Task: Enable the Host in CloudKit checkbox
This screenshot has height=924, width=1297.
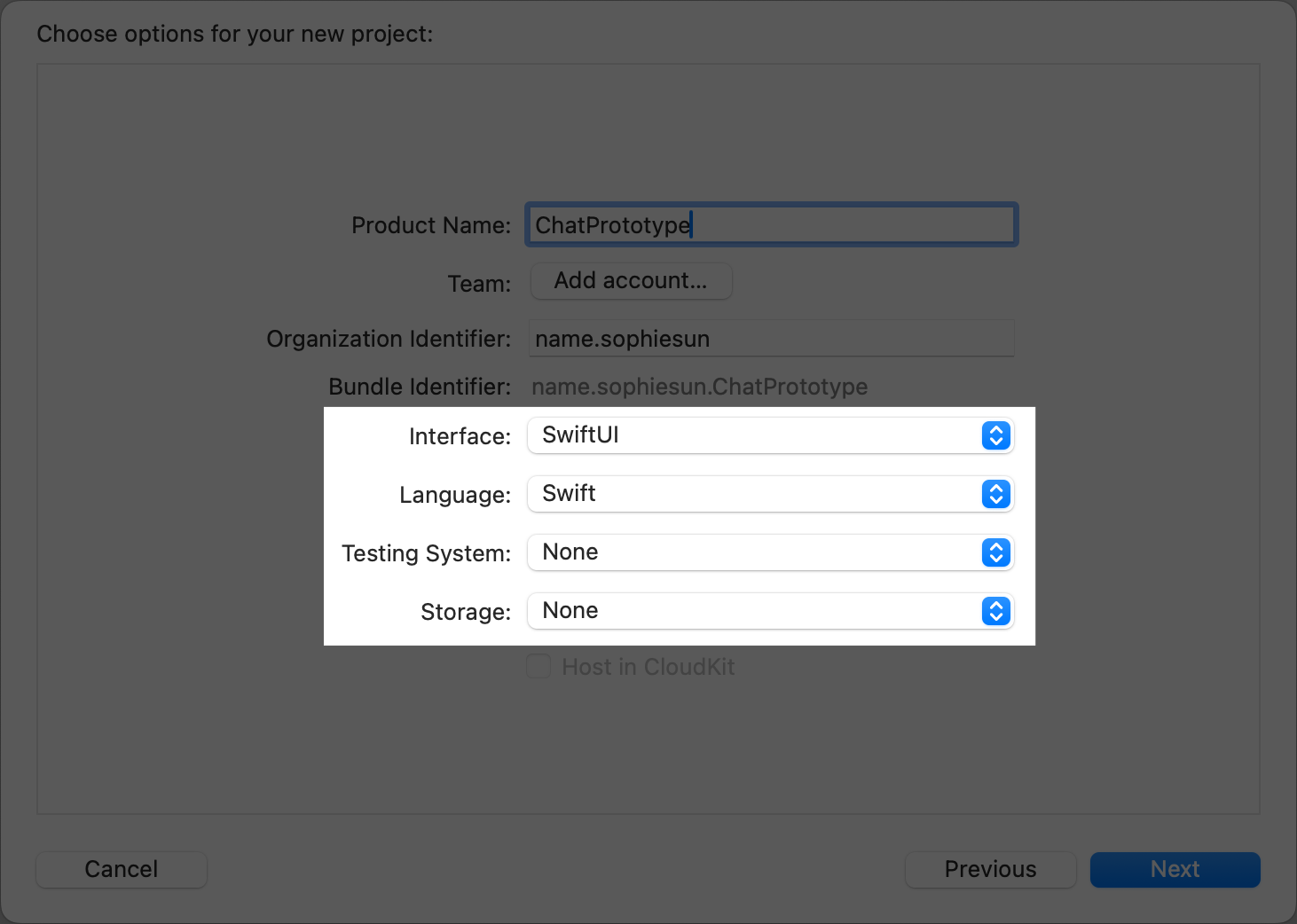Action: point(538,666)
